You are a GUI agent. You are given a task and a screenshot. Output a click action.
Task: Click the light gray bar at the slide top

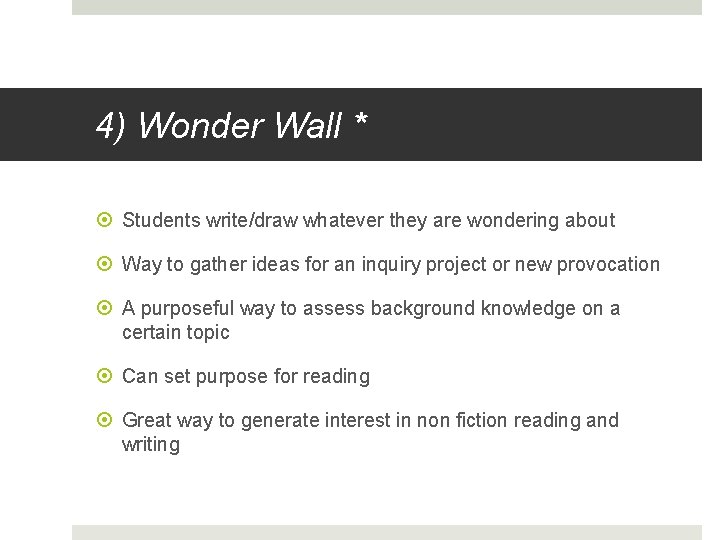click(386, 7)
